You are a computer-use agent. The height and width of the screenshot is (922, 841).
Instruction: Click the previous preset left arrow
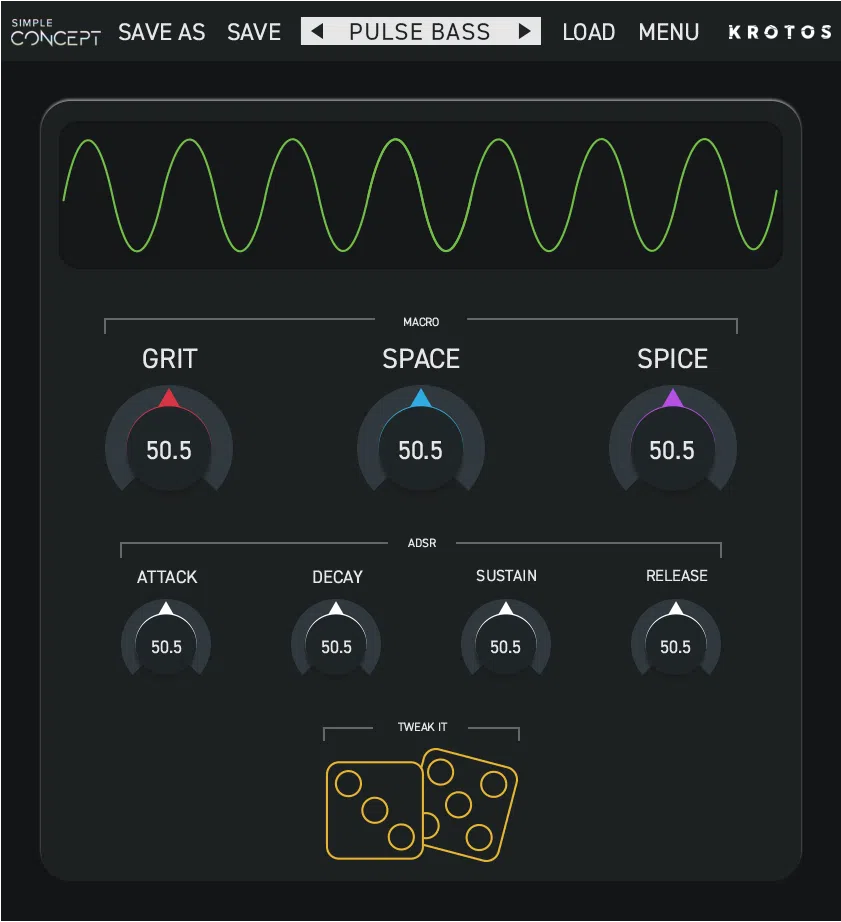point(318,31)
